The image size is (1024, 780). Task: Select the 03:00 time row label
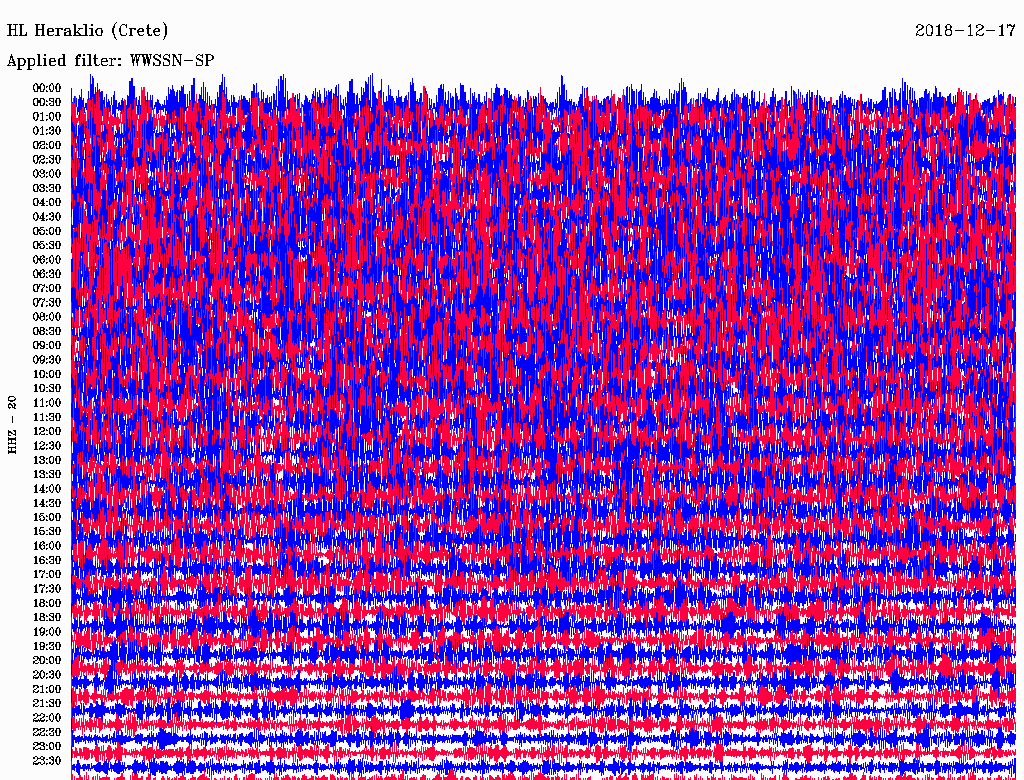point(47,174)
